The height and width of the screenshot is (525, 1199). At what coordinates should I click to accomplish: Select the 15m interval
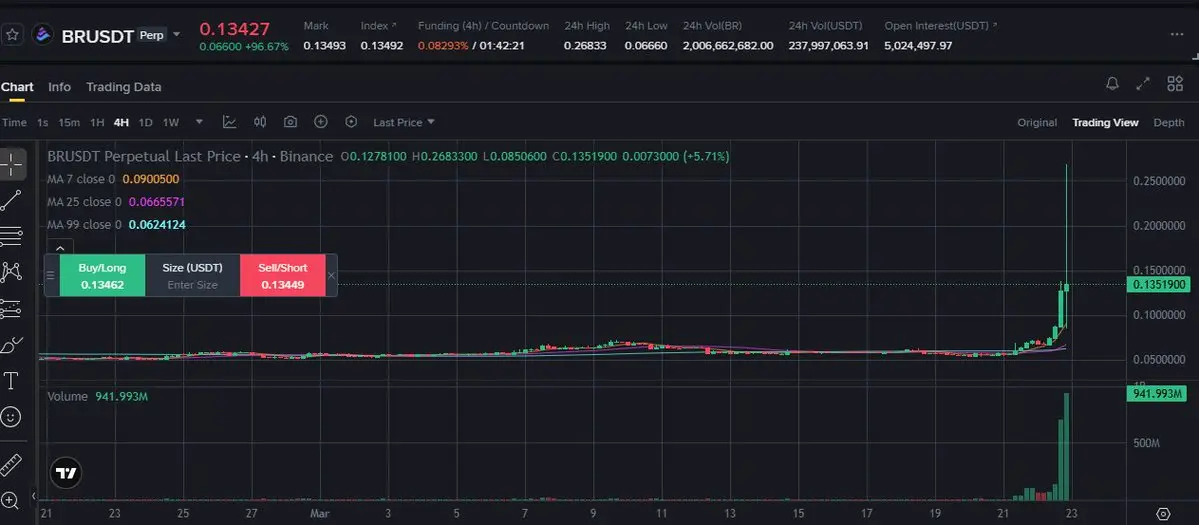69,122
